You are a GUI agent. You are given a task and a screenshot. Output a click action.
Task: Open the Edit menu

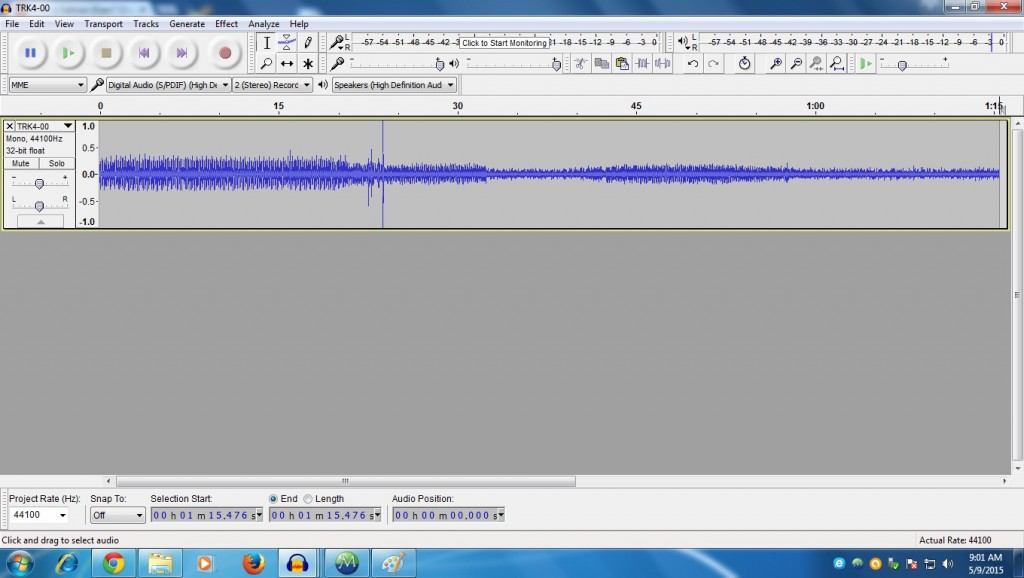click(x=37, y=24)
